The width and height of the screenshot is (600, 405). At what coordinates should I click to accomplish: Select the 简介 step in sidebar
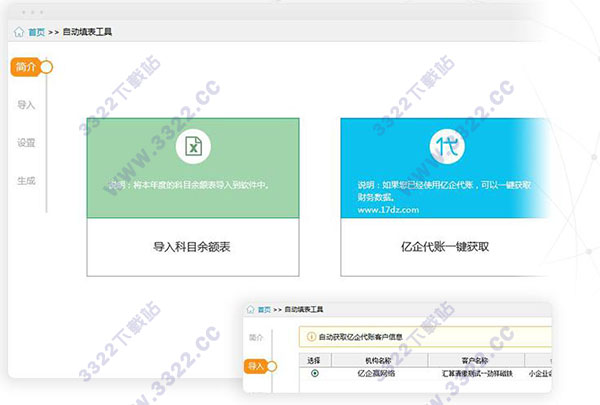[26, 67]
